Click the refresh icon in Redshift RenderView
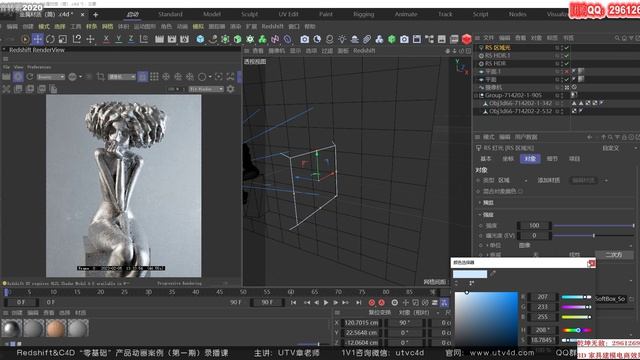 click(30, 77)
